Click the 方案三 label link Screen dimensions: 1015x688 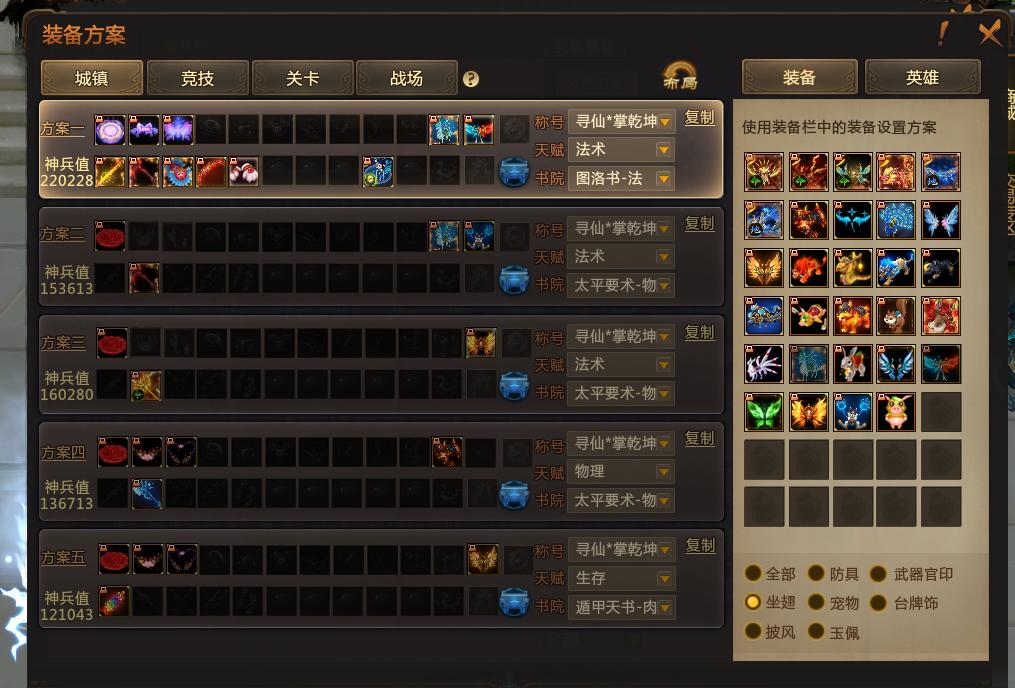click(x=63, y=342)
